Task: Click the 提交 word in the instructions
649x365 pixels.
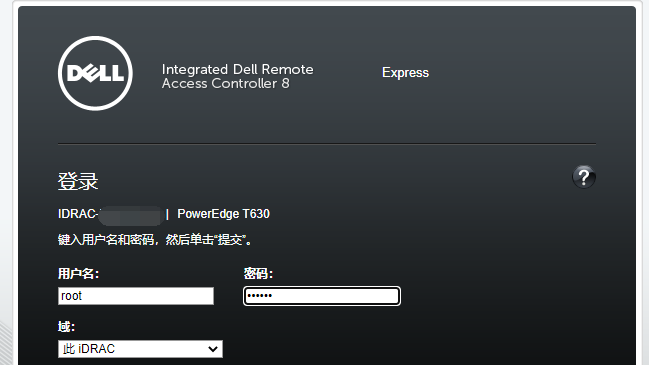Action: pos(231,240)
